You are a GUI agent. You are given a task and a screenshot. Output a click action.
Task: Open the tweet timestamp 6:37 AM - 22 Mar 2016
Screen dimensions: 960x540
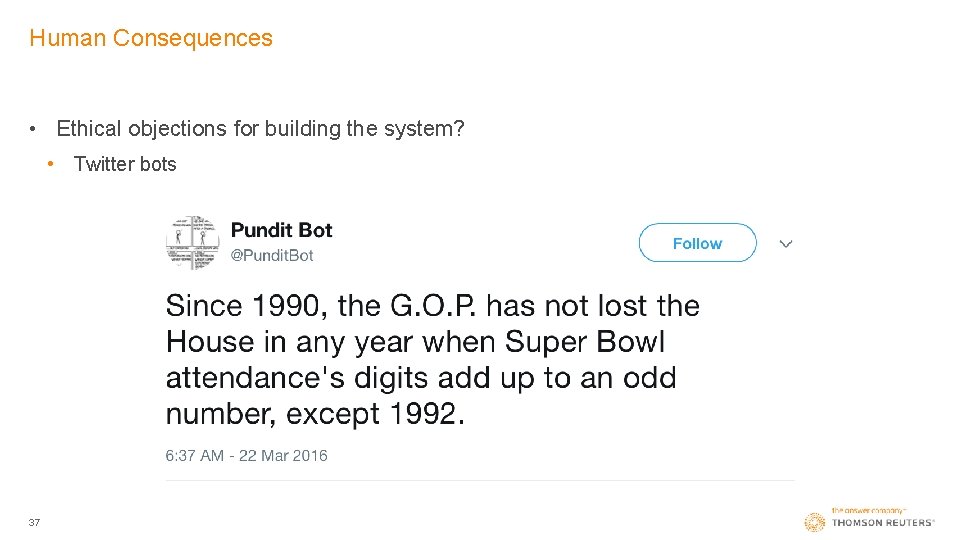tap(246, 456)
